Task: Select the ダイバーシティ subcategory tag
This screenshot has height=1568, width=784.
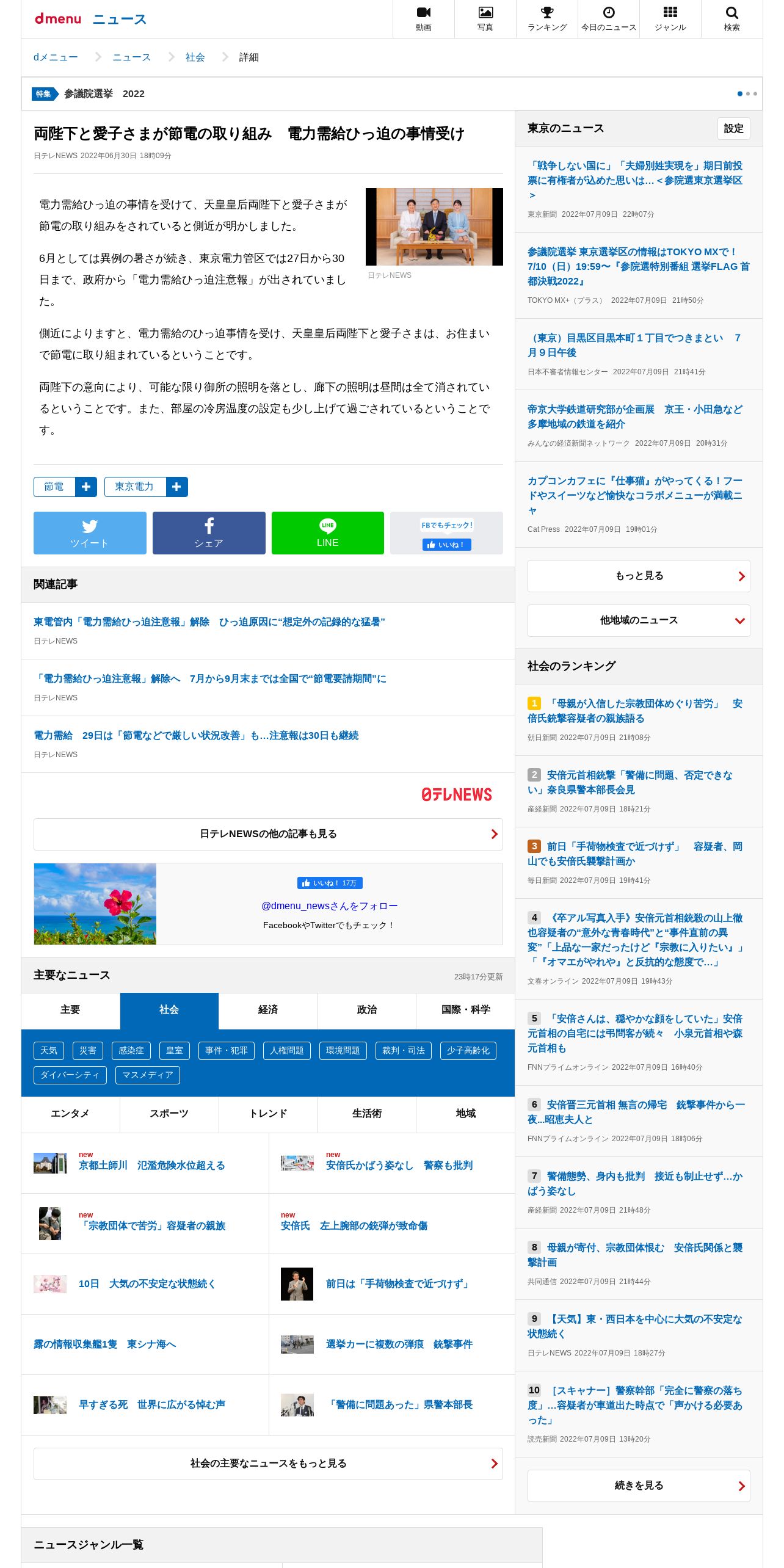Action: click(x=70, y=1075)
